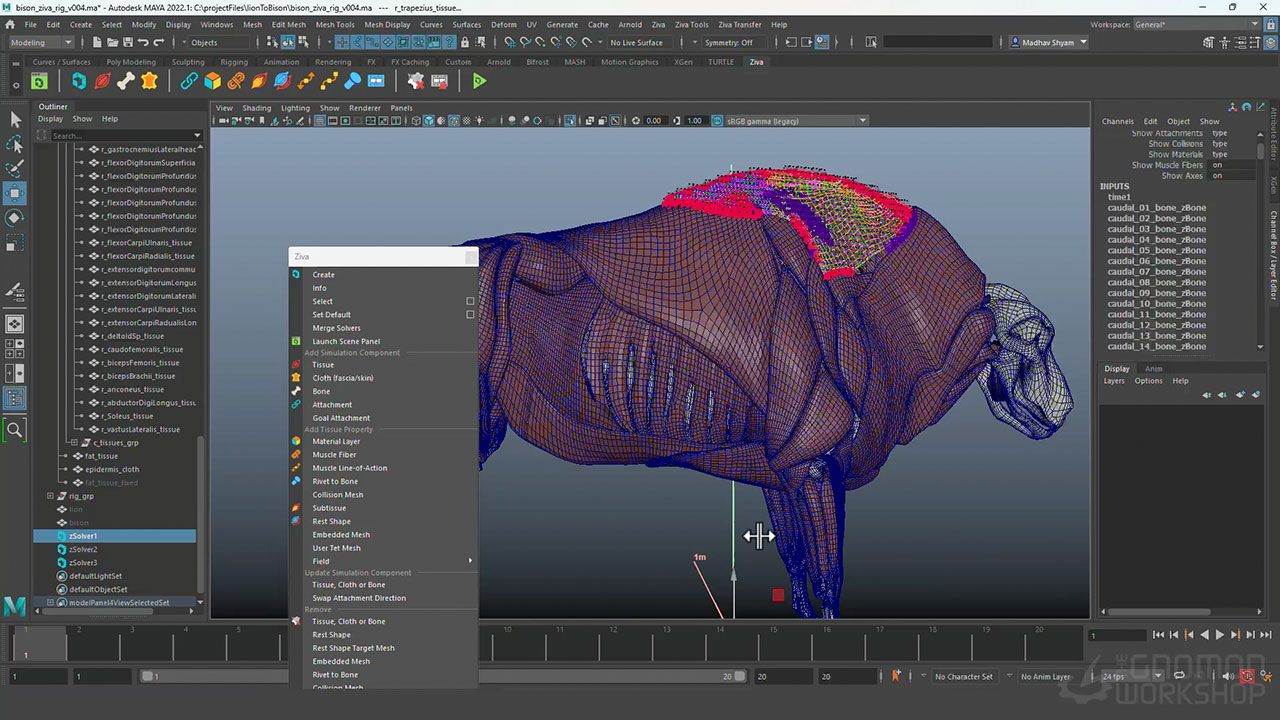Choose Muscle Fiber from Ziva menu
This screenshot has height=720, width=1280.
(x=334, y=455)
